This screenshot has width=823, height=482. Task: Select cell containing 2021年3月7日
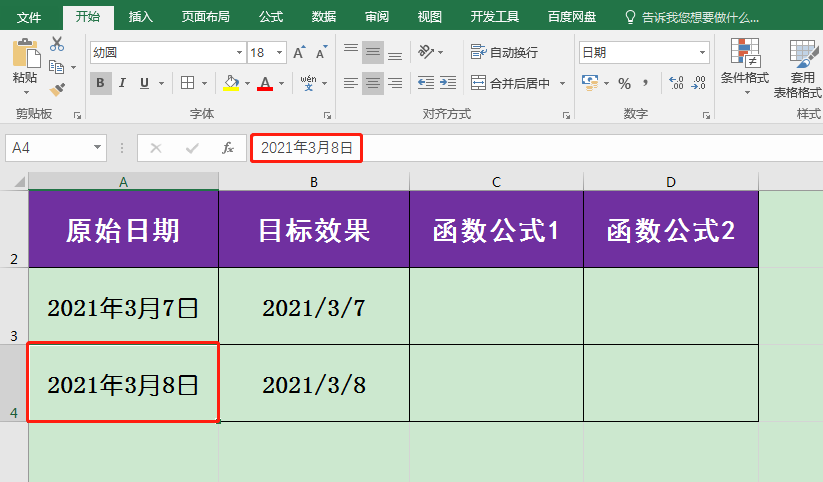pyautogui.click(x=123, y=307)
